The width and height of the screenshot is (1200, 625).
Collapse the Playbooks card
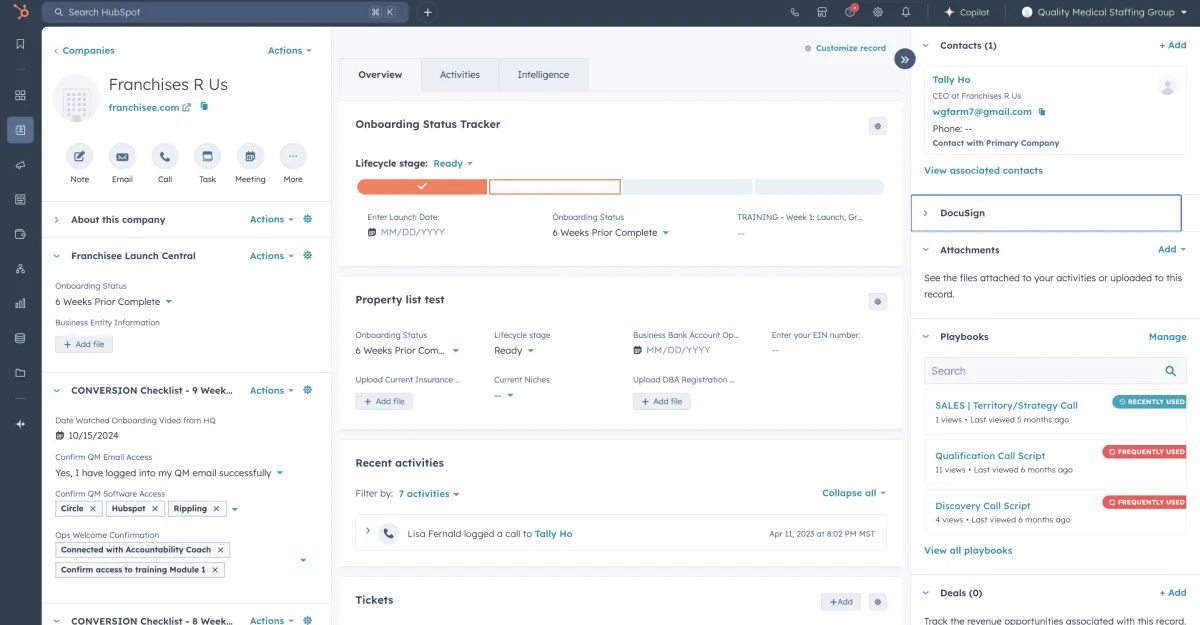click(926, 337)
